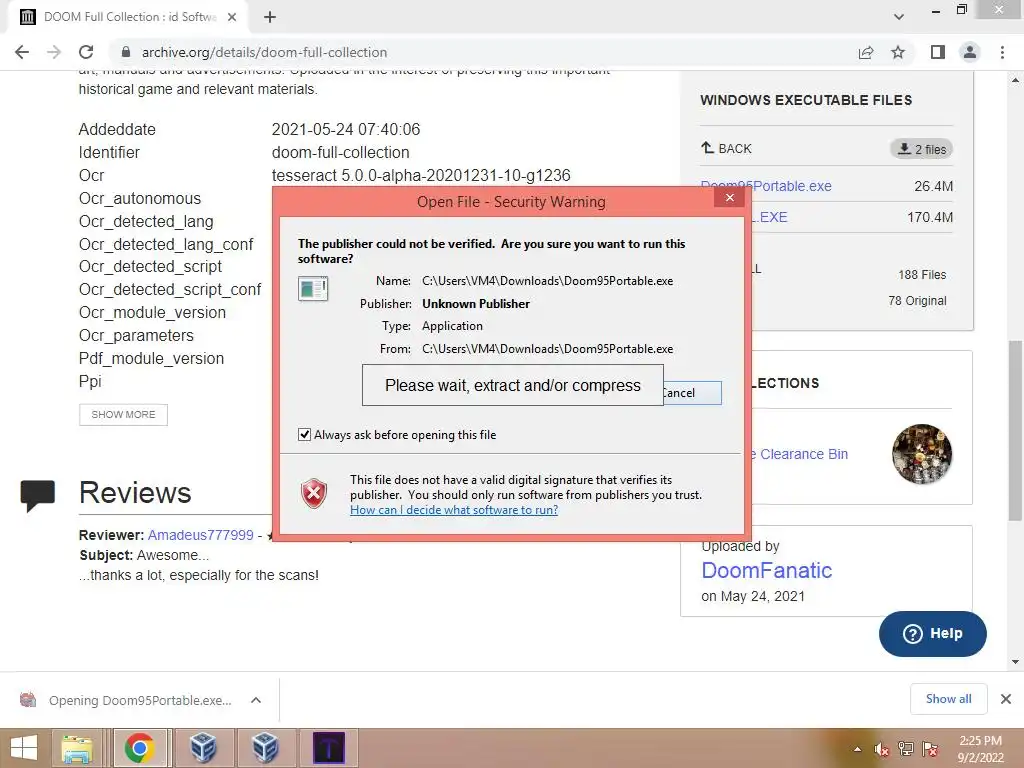Click Show all downloads
Viewport: 1024px width, 768px height.
click(948, 699)
